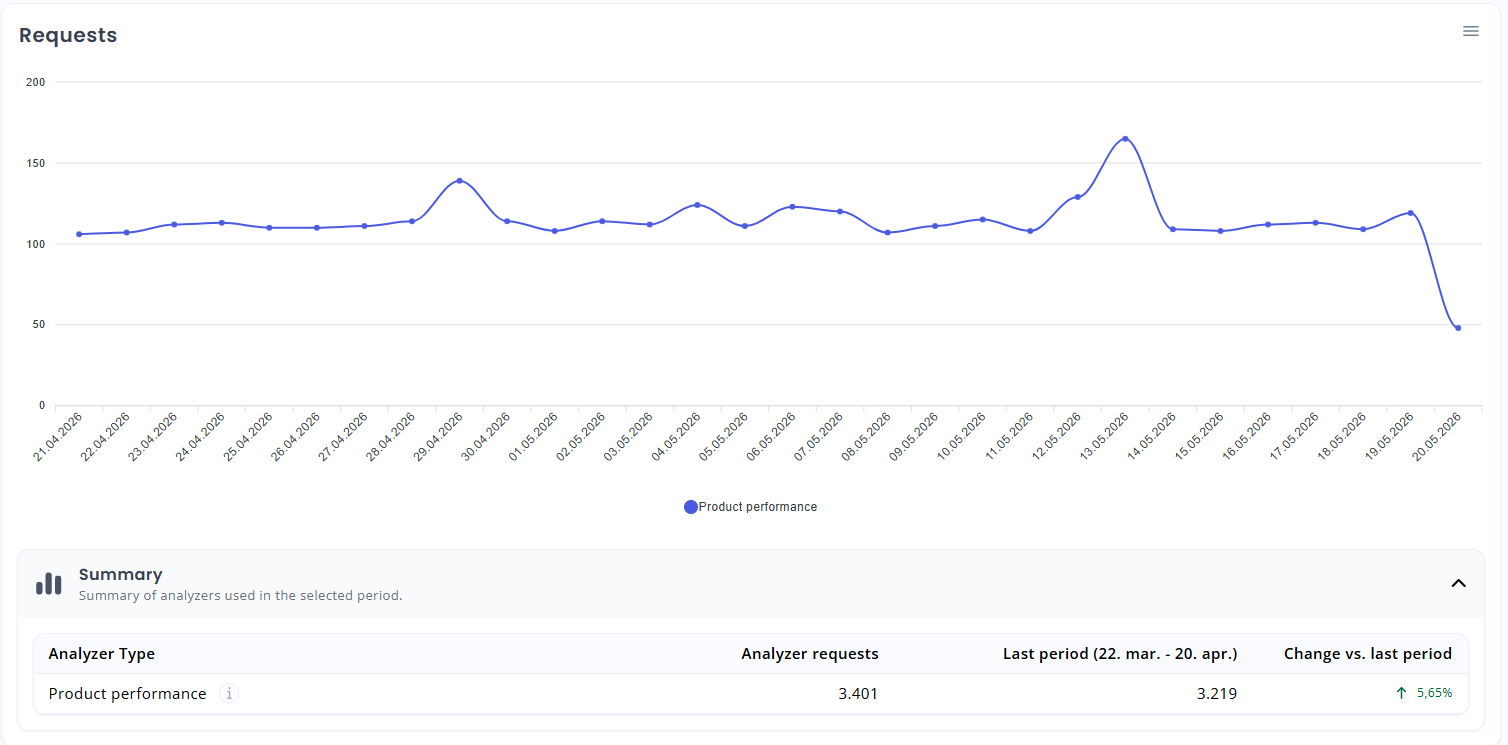Click the data point for 20.05.2026

tap(1458, 328)
